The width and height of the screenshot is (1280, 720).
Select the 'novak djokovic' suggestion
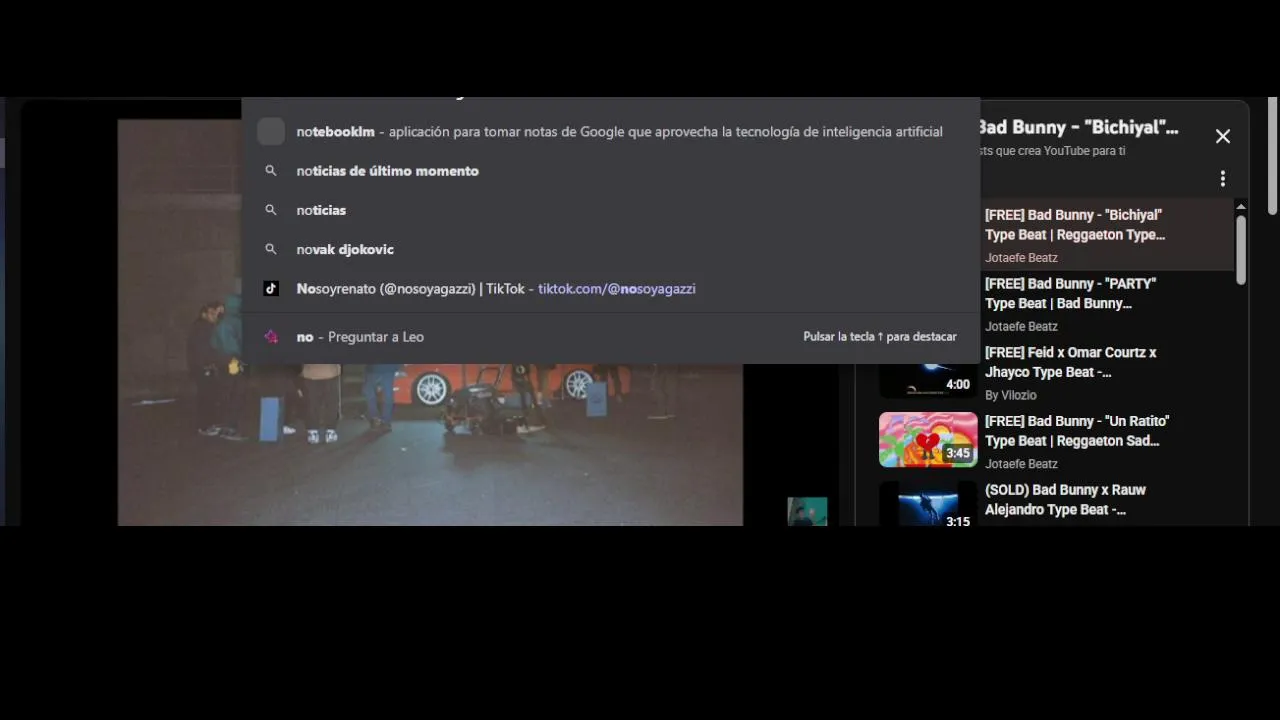pyautogui.click(x=610, y=249)
